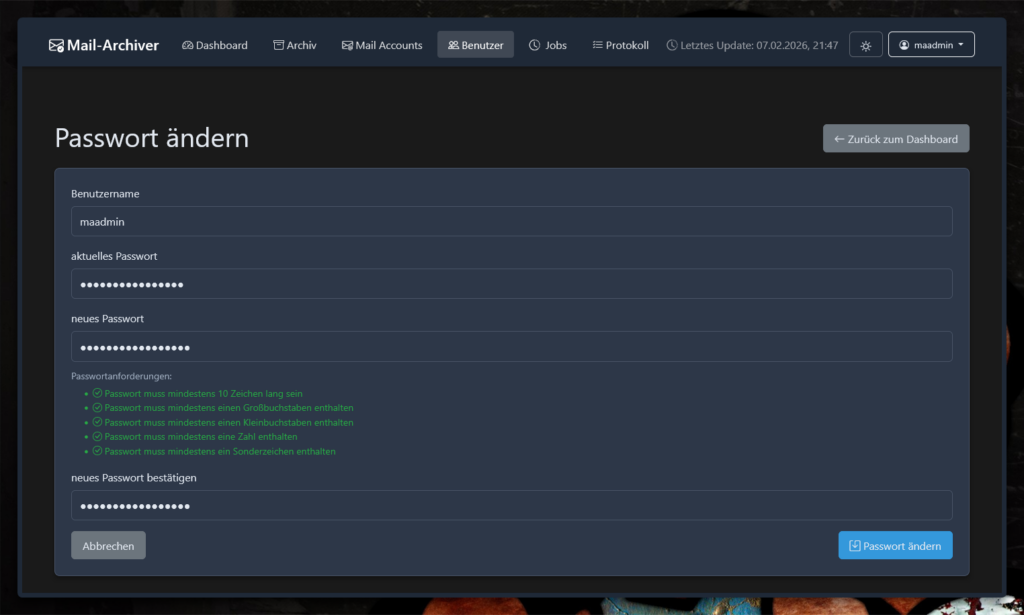Open Mail Accounts in navigation bar
Viewport: 1024px width, 615px height.
pyautogui.click(x=381, y=45)
